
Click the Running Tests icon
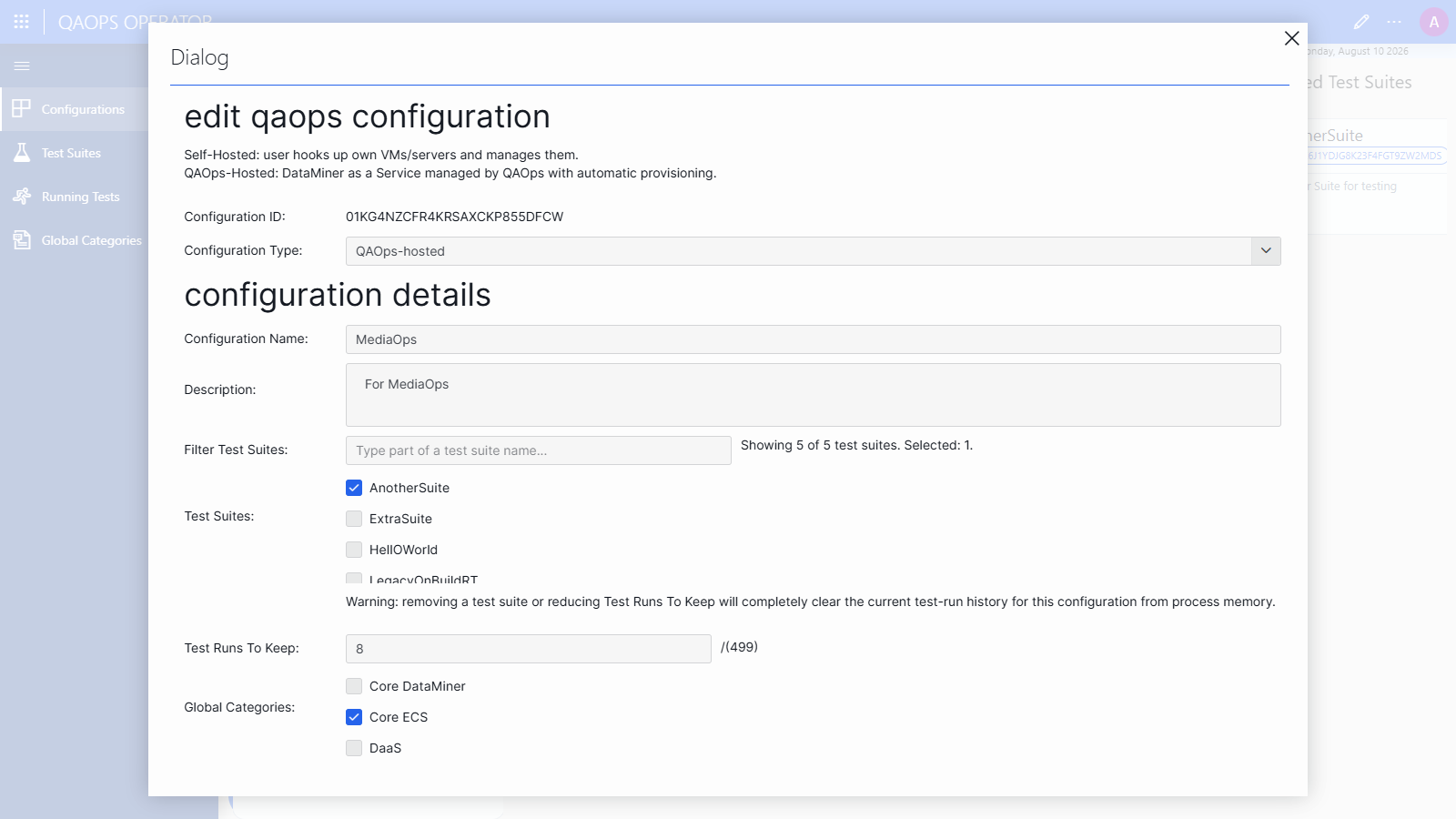pyautogui.click(x=22, y=197)
